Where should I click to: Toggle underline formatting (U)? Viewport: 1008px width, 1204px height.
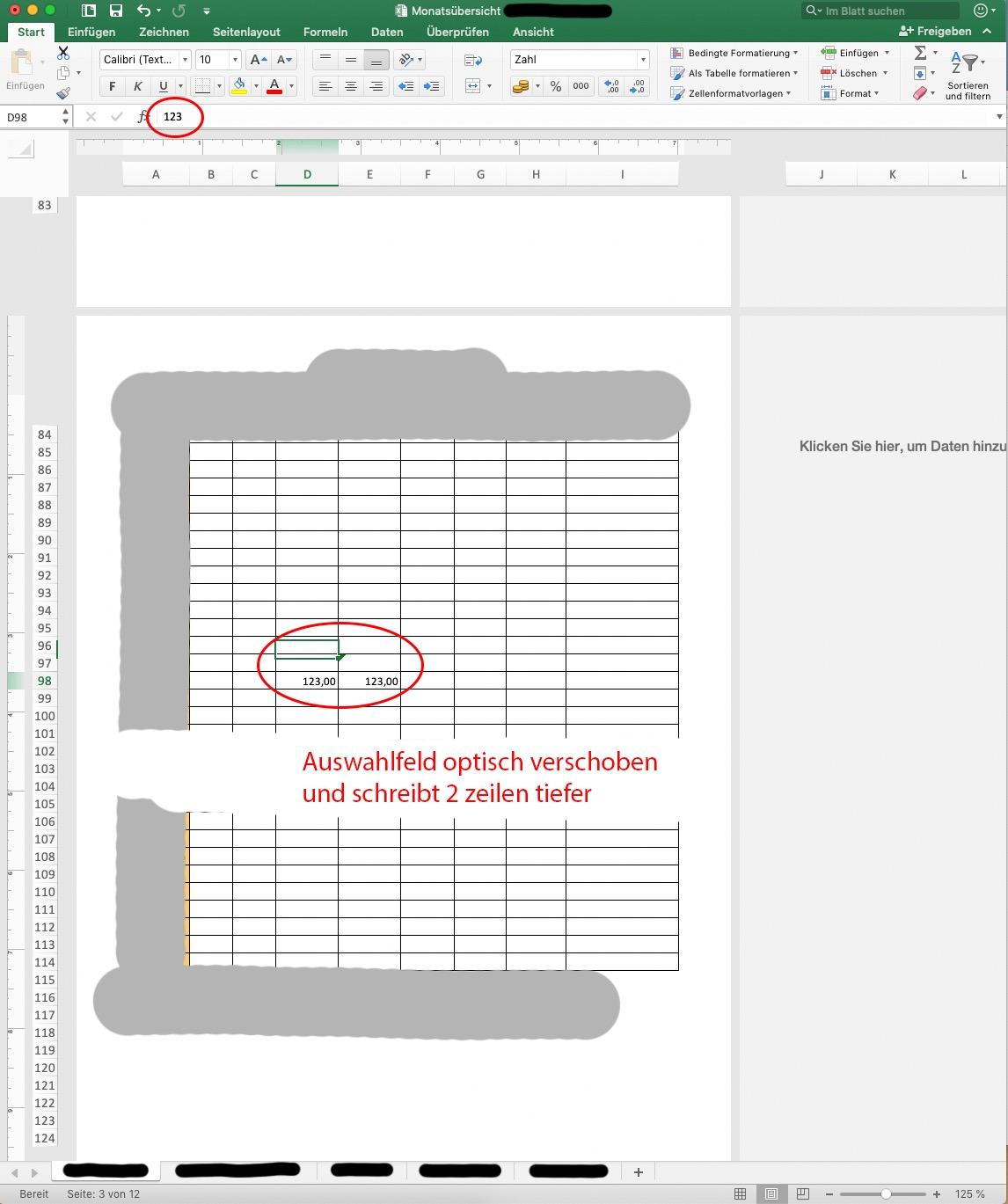[x=163, y=86]
